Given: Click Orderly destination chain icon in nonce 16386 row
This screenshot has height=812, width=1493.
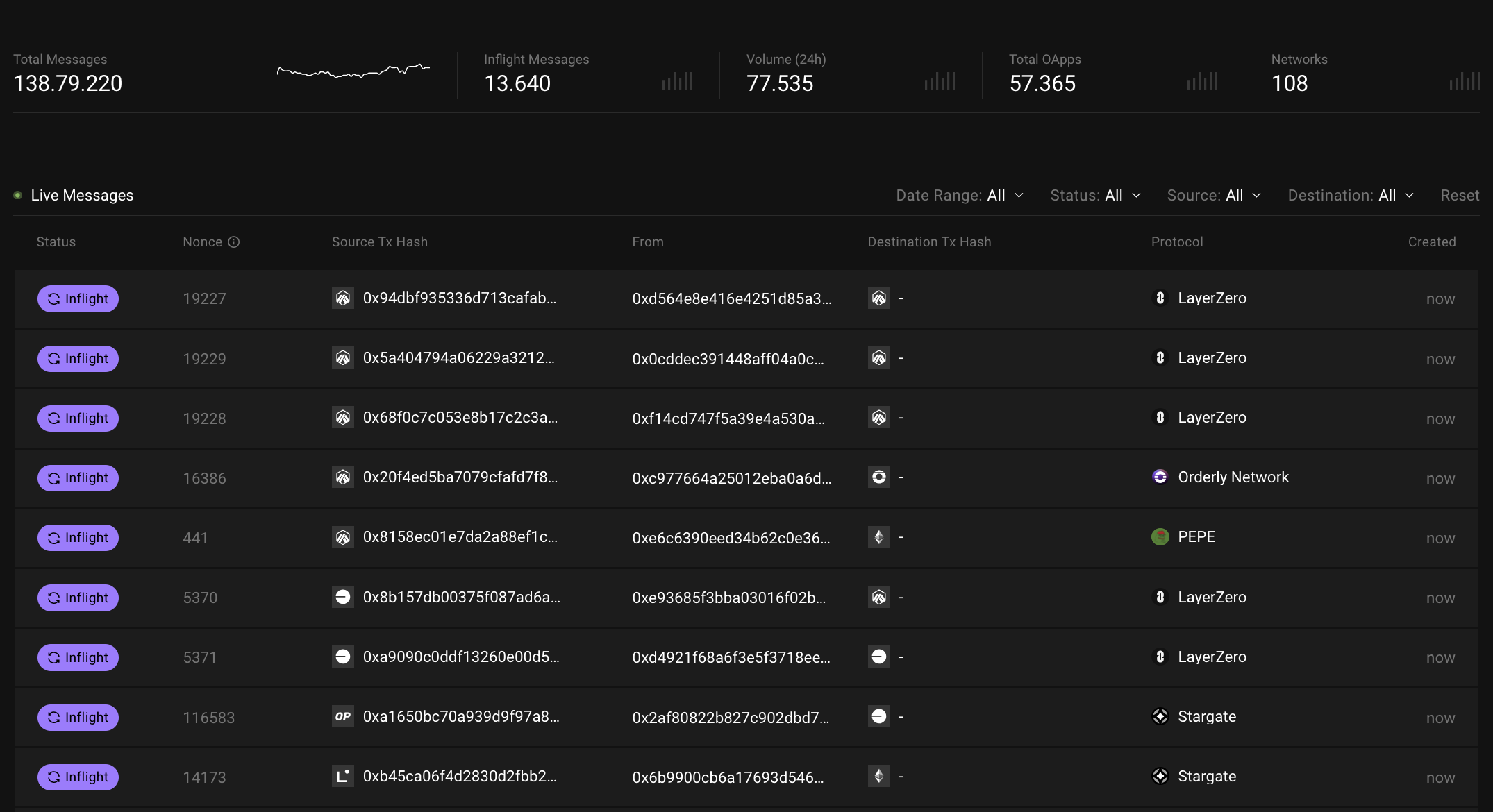Looking at the screenshot, I should click(x=879, y=477).
